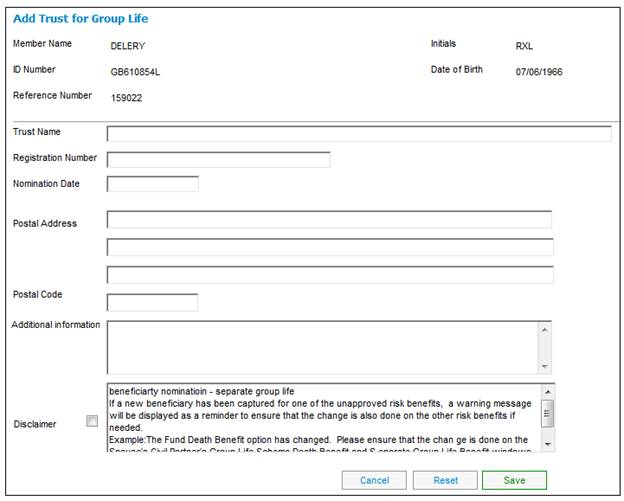Focus the Registration Number field

click(x=218, y=160)
